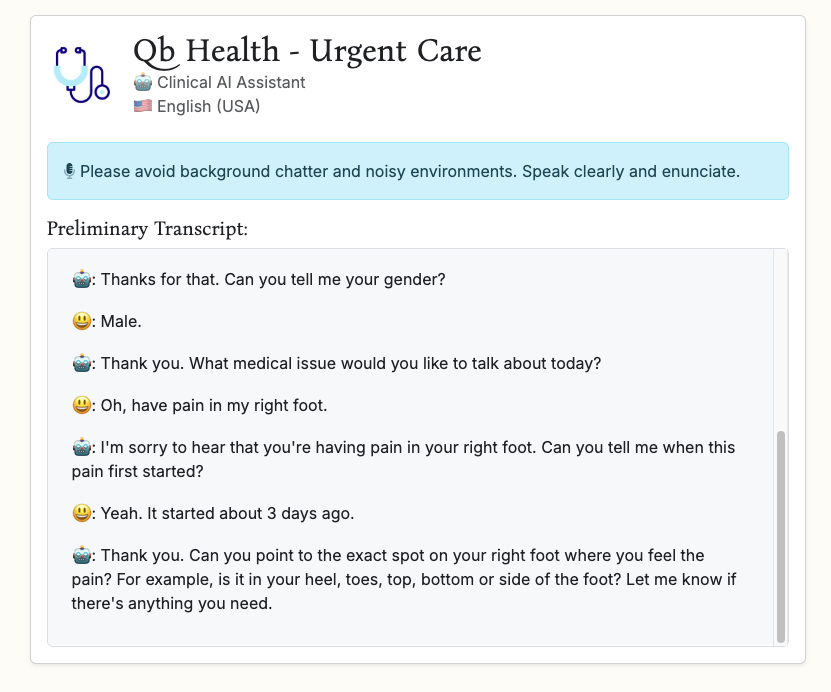Image resolution: width=831 pixels, height=692 pixels.
Task: Click robot avatar beside "Can you point" message
Action: click(82, 556)
